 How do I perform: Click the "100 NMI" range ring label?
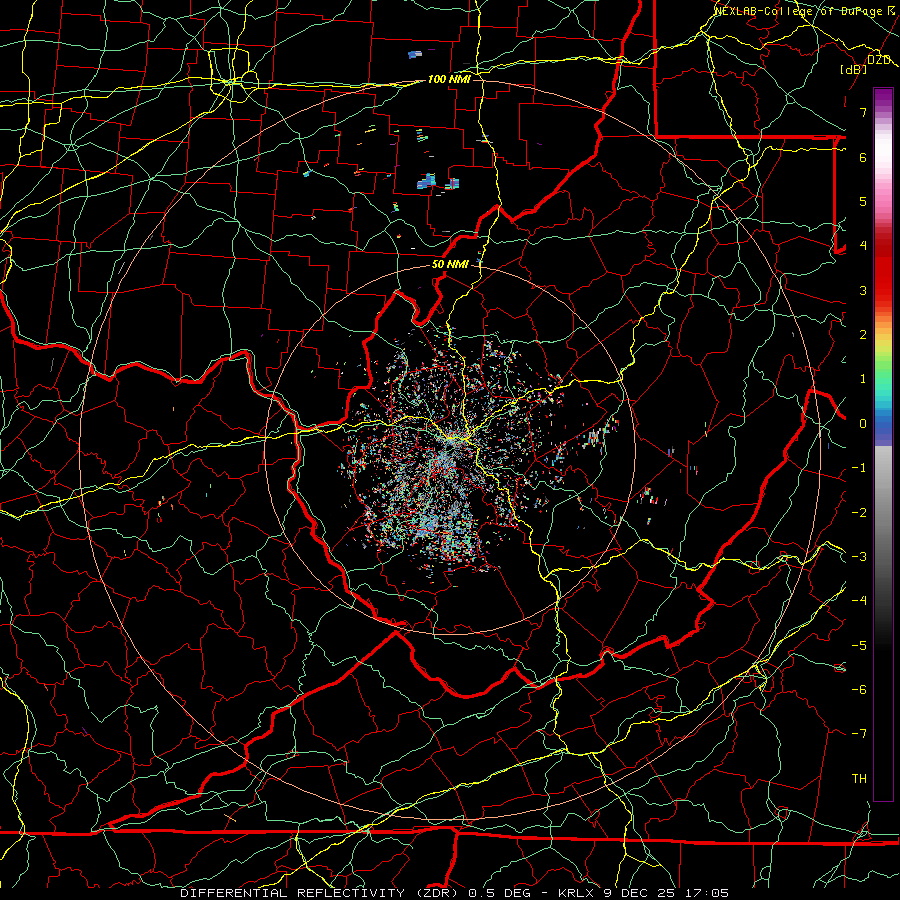pyautogui.click(x=449, y=79)
